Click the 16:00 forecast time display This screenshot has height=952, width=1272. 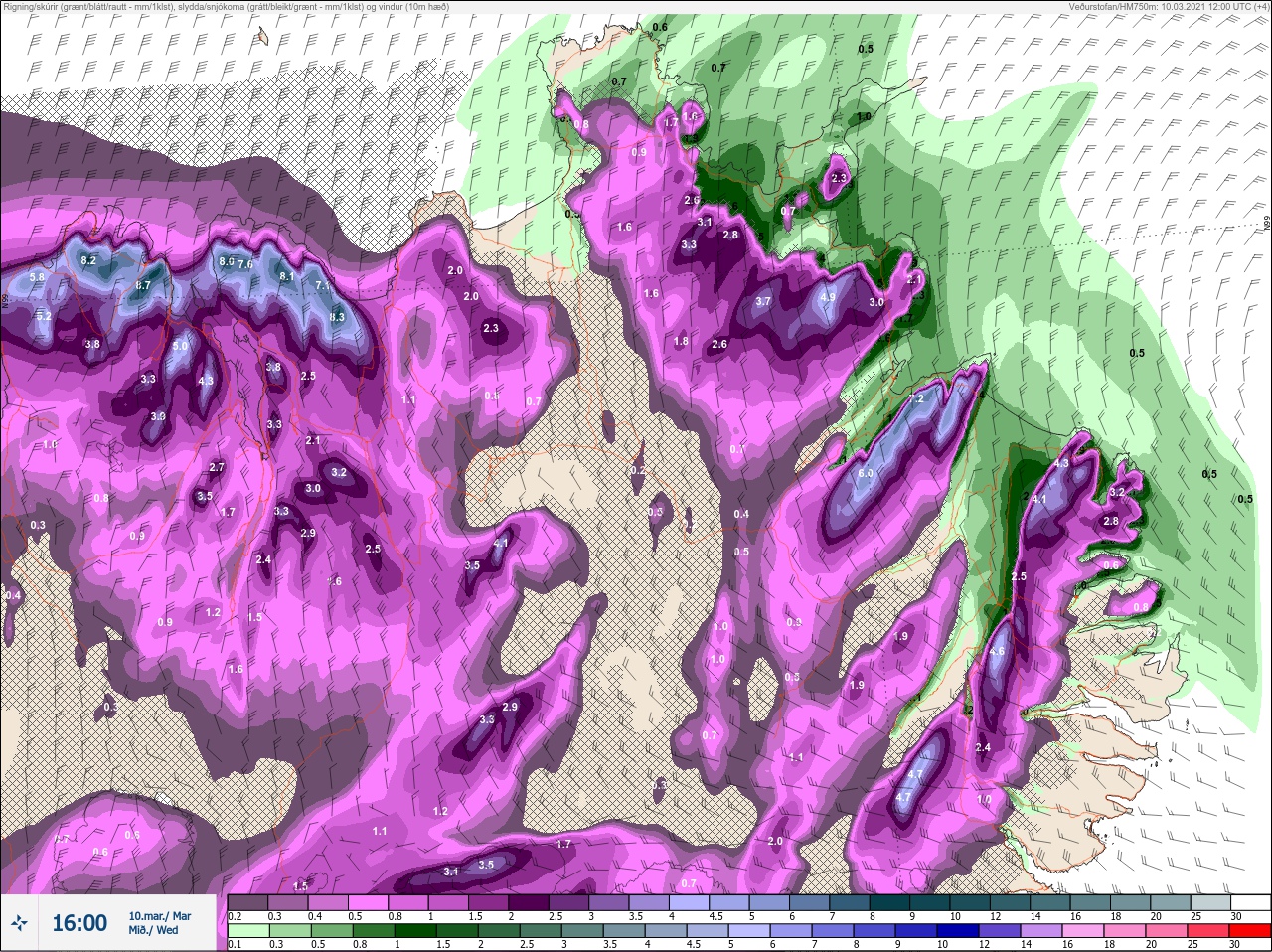click(x=79, y=923)
